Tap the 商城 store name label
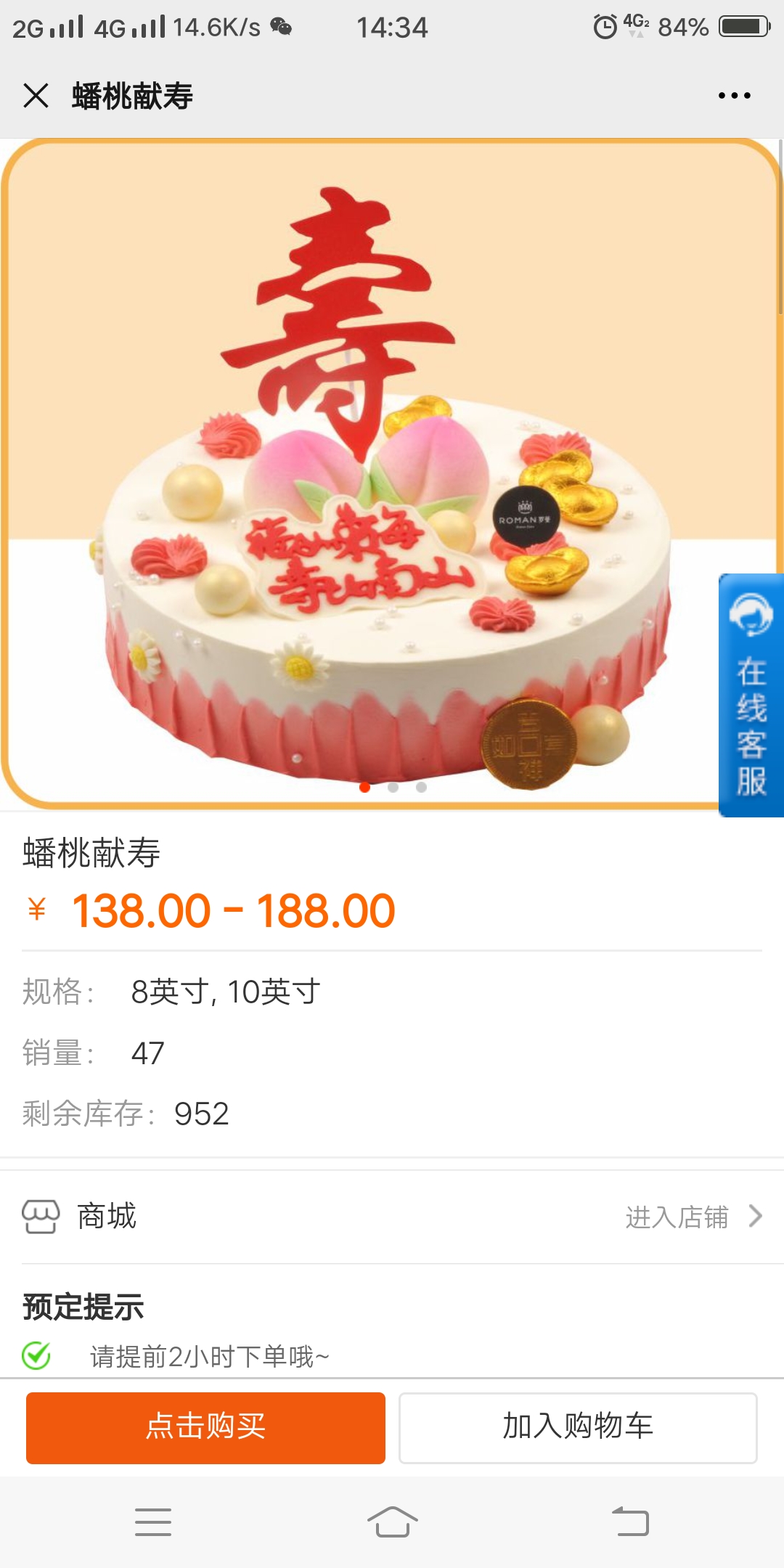Screen dimensions: 784x1568 click(107, 1216)
